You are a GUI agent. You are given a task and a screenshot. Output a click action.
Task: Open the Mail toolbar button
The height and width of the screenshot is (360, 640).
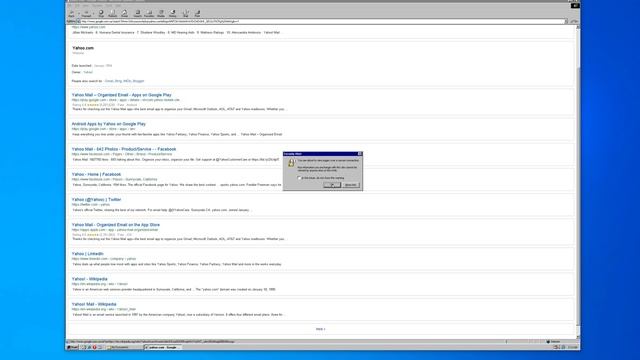pyautogui.click(x=186, y=13)
